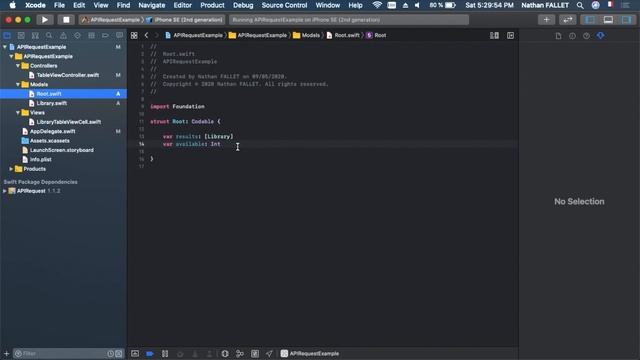This screenshot has height=360, width=640.
Task: Toggle the inspectors panel
Action: (627, 20)
